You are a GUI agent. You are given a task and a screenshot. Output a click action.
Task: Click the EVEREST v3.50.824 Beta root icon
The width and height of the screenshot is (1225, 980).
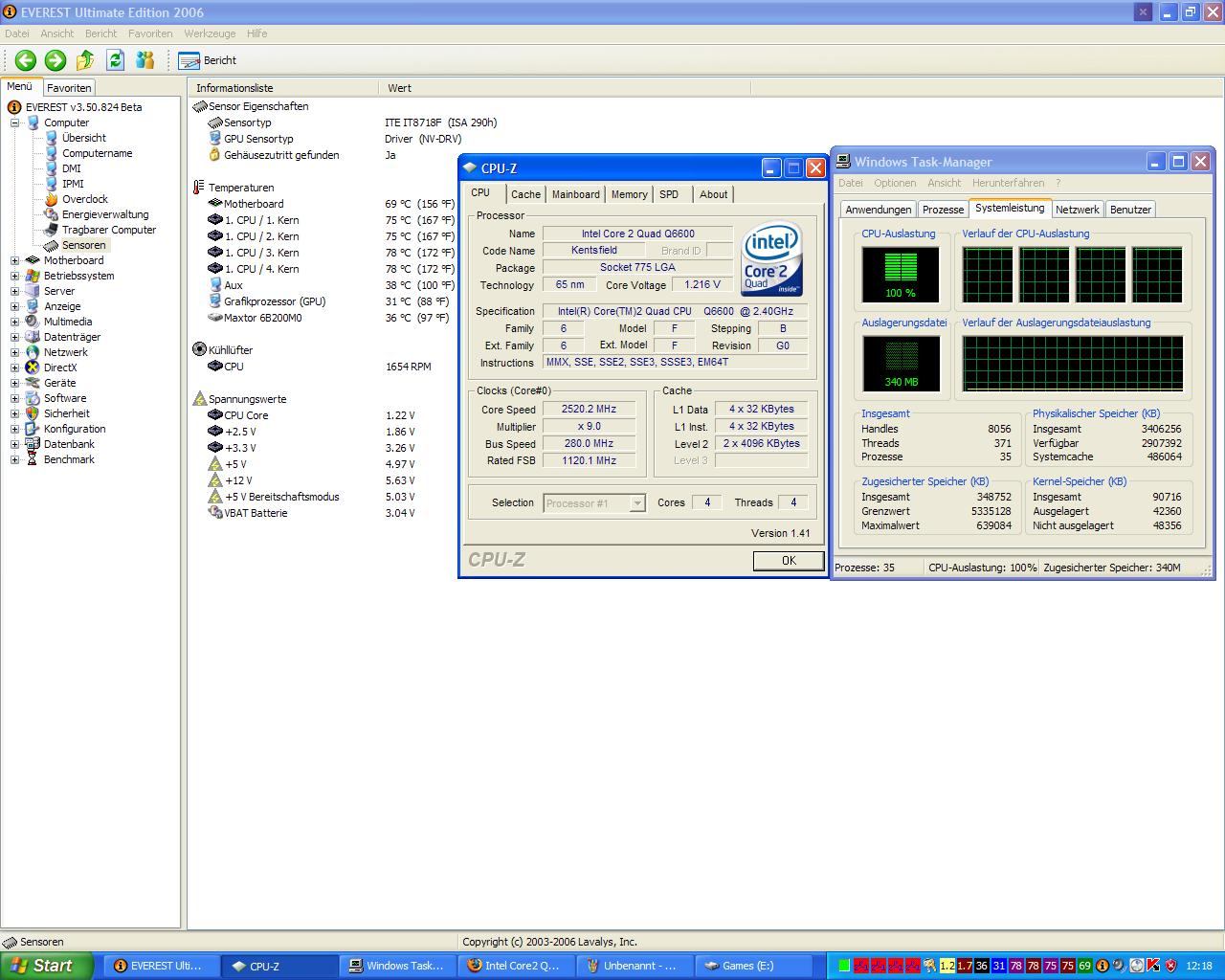click(14, 107)
